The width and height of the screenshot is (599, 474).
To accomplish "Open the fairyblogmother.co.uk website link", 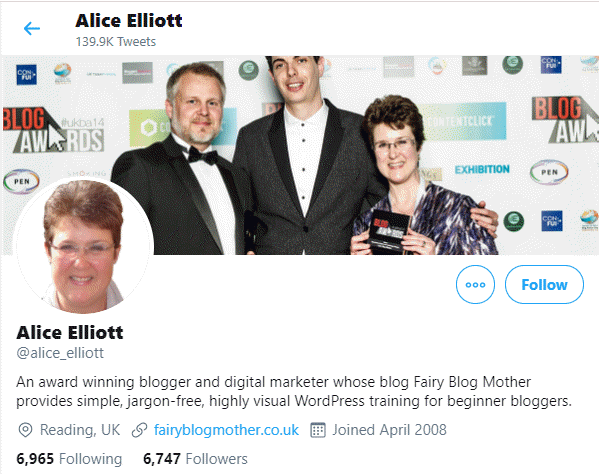I will (x=226, y=430).
